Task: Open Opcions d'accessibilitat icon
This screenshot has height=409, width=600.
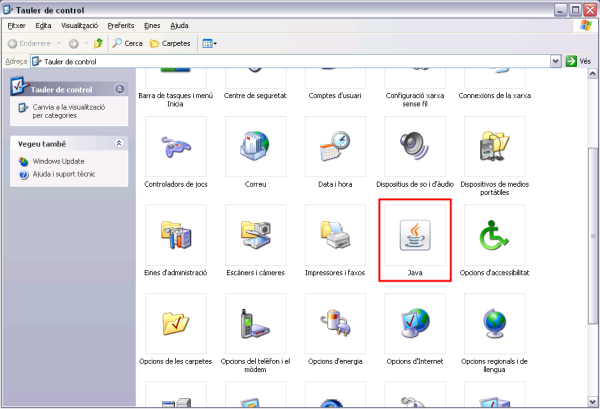Action: click(493, 236)
